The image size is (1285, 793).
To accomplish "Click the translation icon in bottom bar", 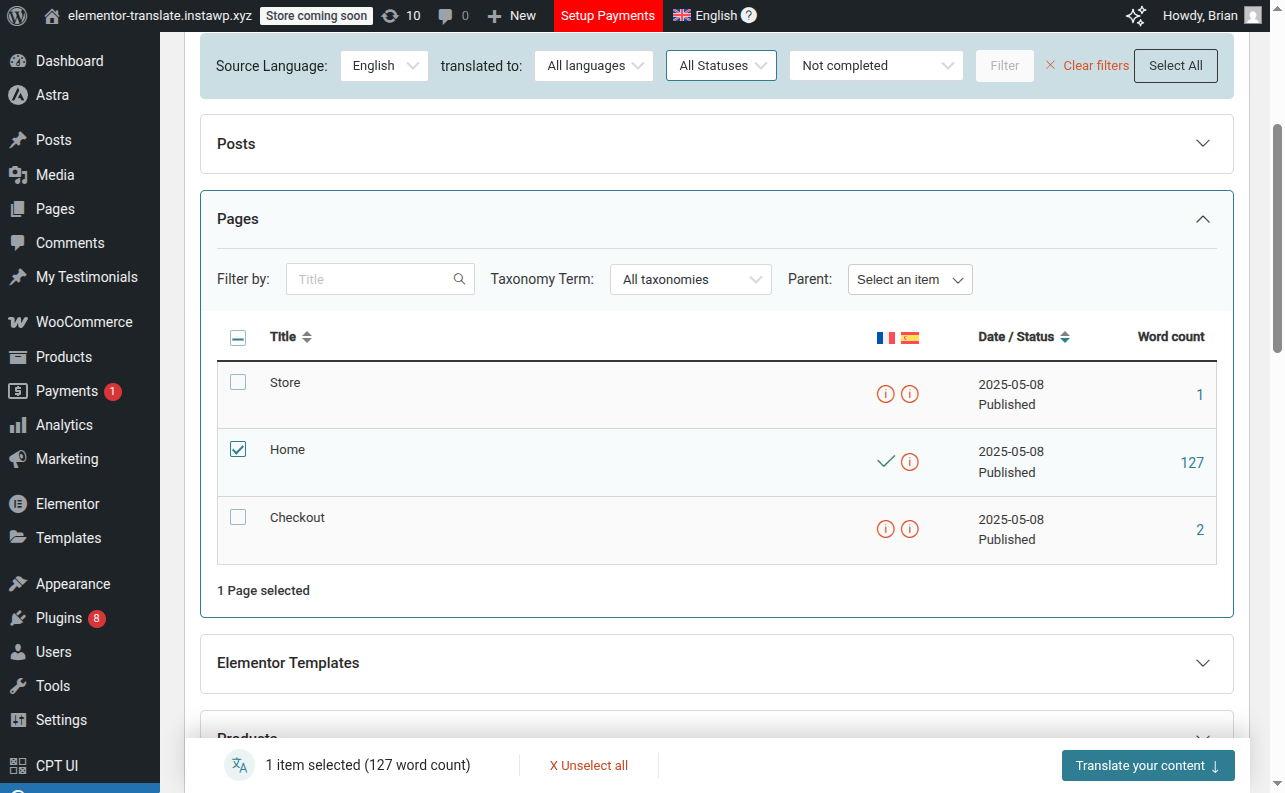I will pyautogui.click(x=239, y=765).
